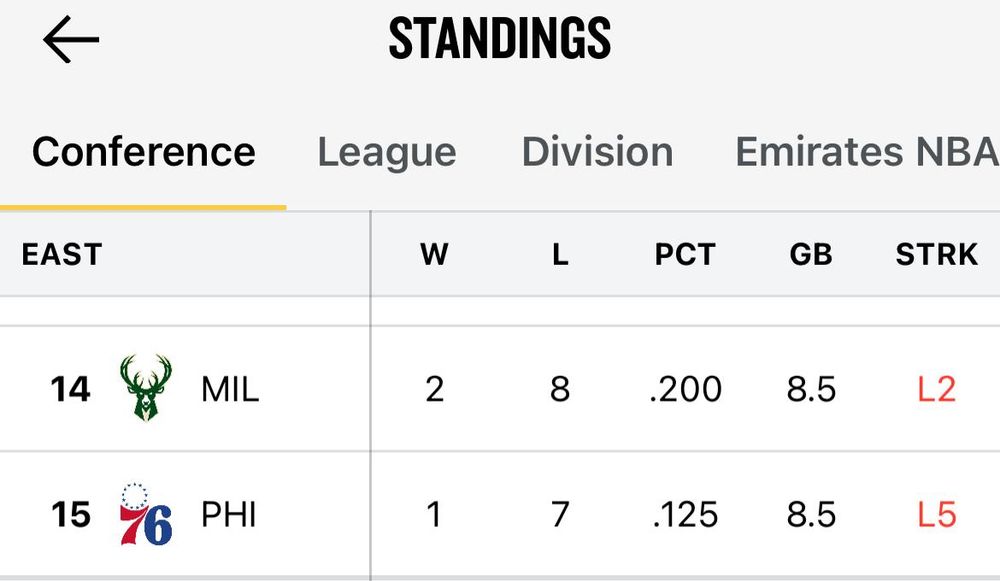
Task: Select the Emirates NBA tab
Action: click(x=864, y=152)
